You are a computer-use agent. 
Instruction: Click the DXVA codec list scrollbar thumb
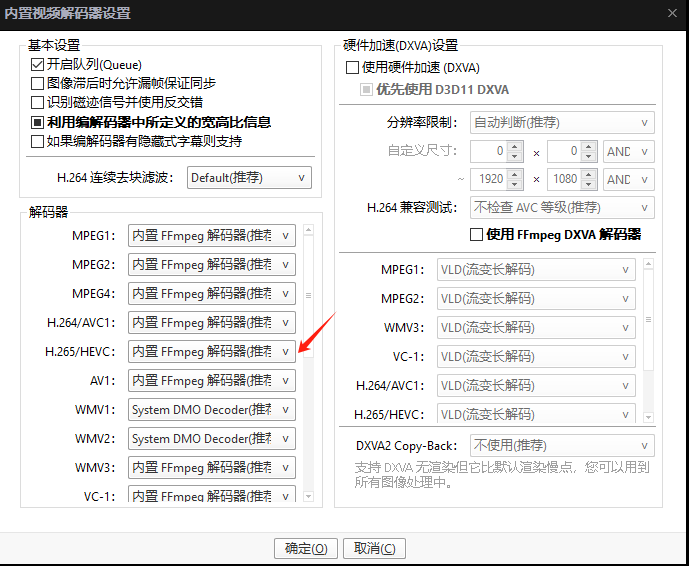click(x=648, y=319)
